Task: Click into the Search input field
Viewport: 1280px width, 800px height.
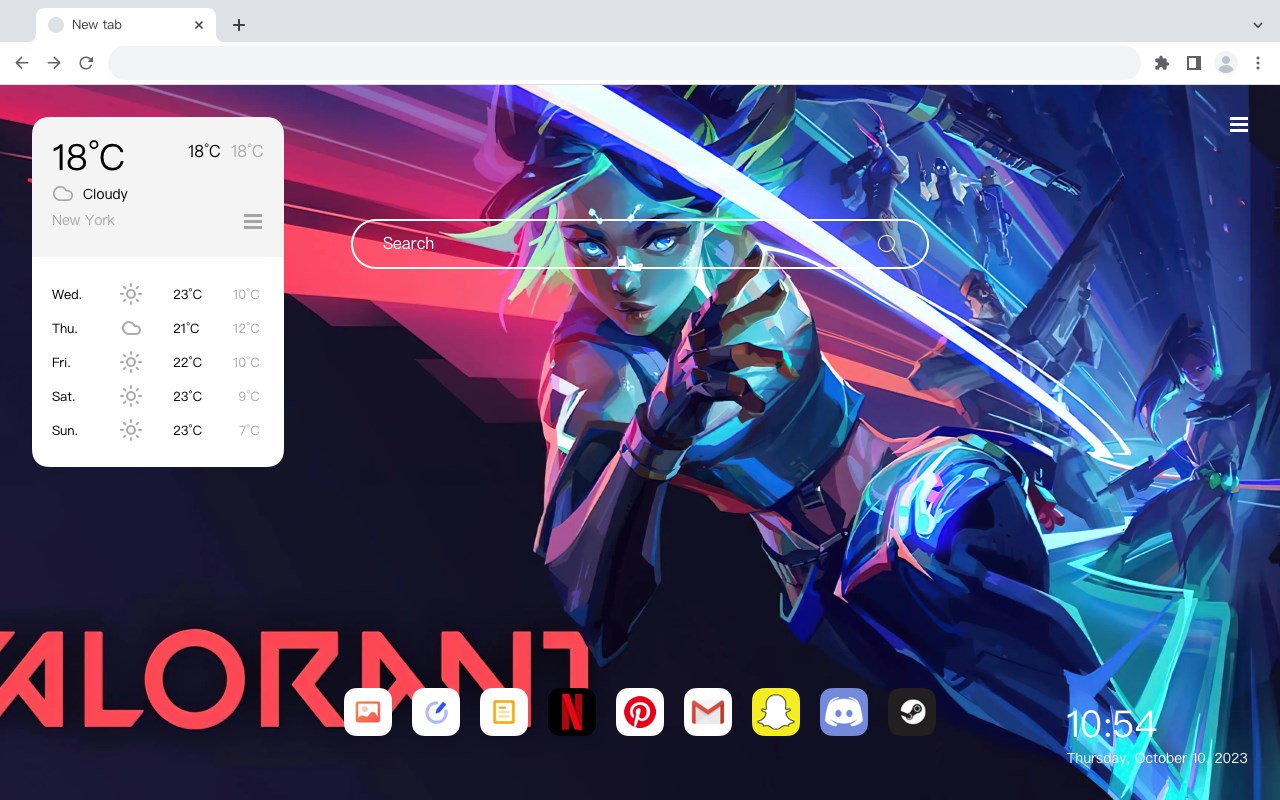Action: tap(640, 244)
